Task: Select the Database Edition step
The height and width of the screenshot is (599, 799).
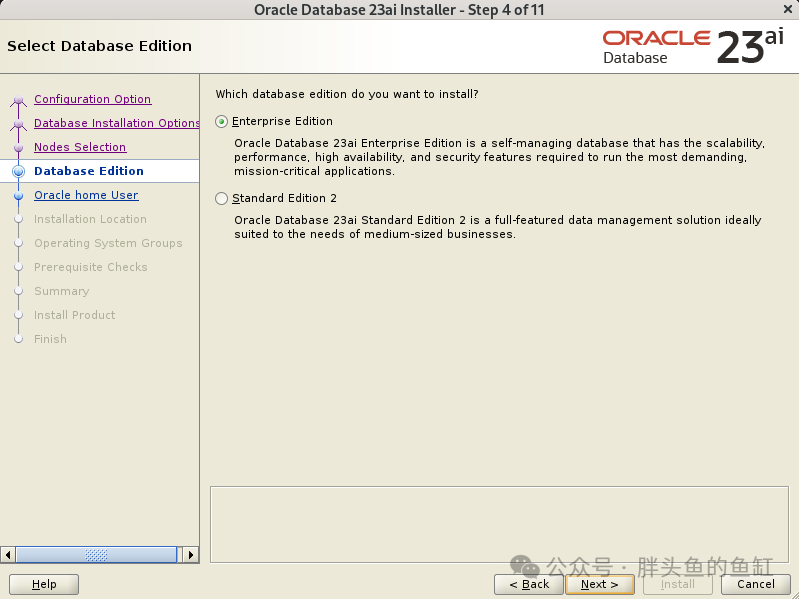Action: coord(89,171)
